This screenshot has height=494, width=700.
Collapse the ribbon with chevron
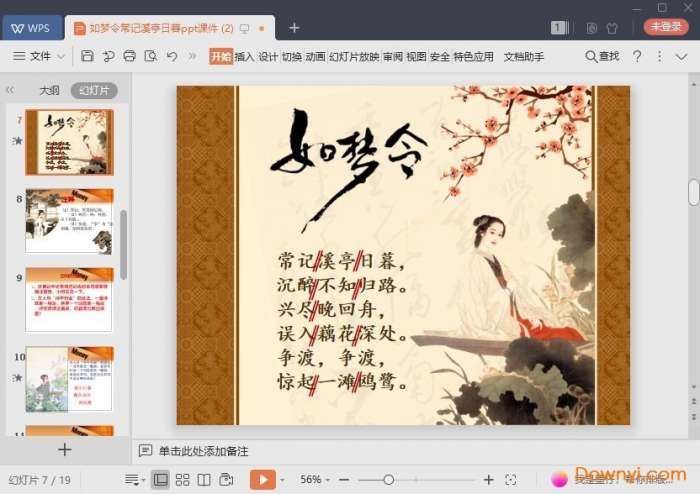pos(681,57)
